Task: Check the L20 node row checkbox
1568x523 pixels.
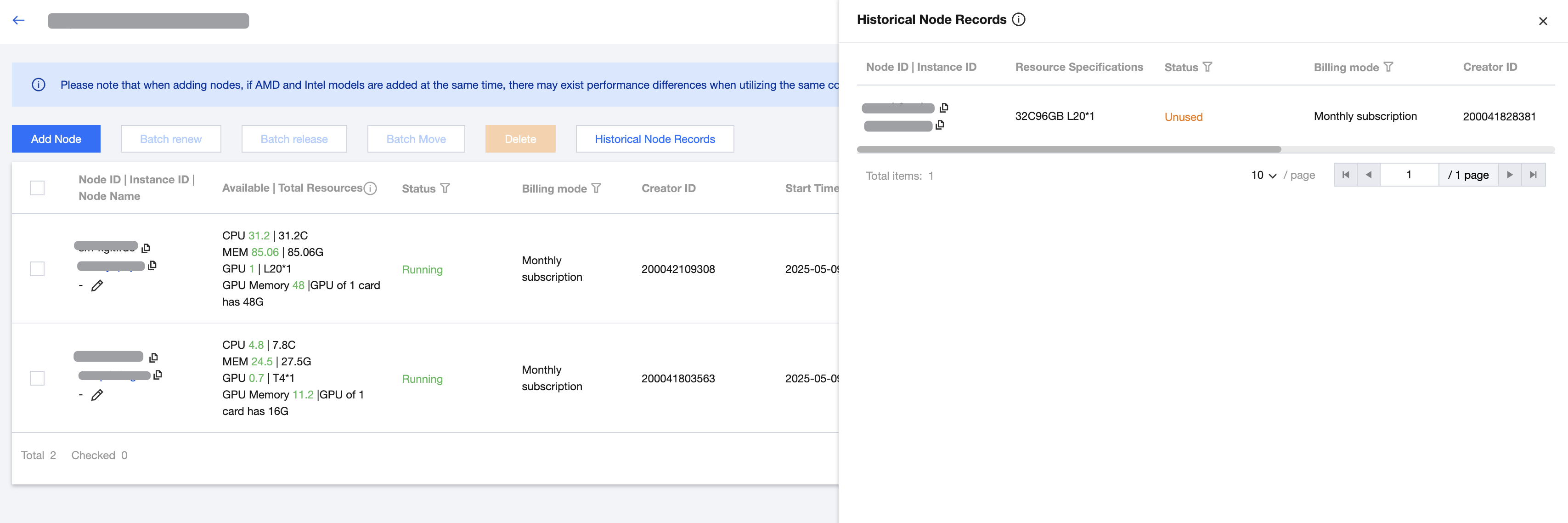Action: (x=37, y=268)
